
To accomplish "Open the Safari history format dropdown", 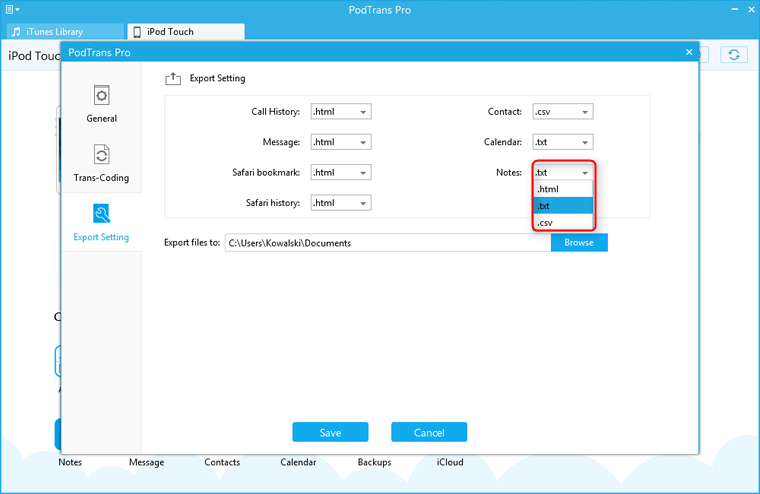I will tap(341, 203).
